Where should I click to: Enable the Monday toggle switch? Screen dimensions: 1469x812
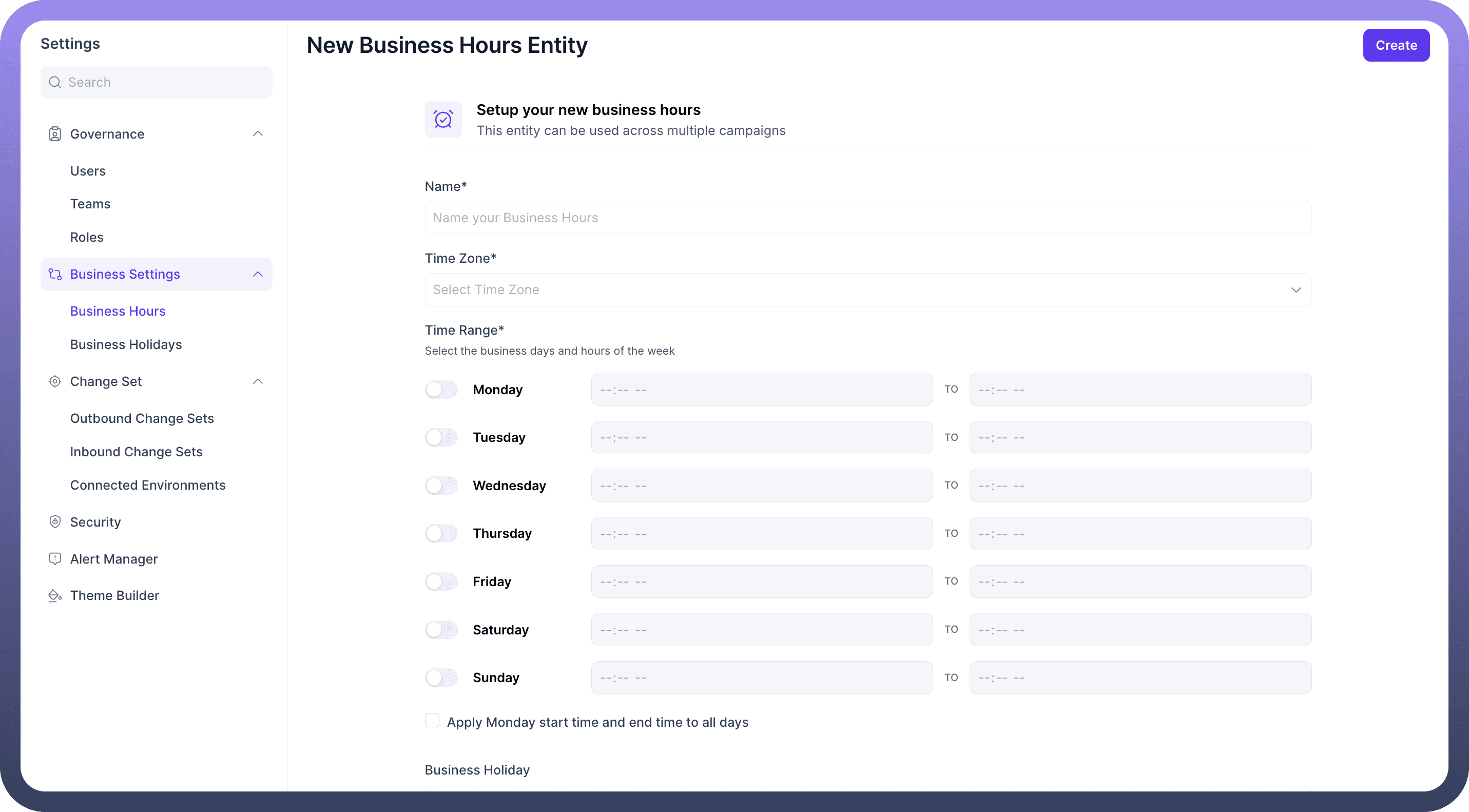pyautogui.click(x=441, y=390)
